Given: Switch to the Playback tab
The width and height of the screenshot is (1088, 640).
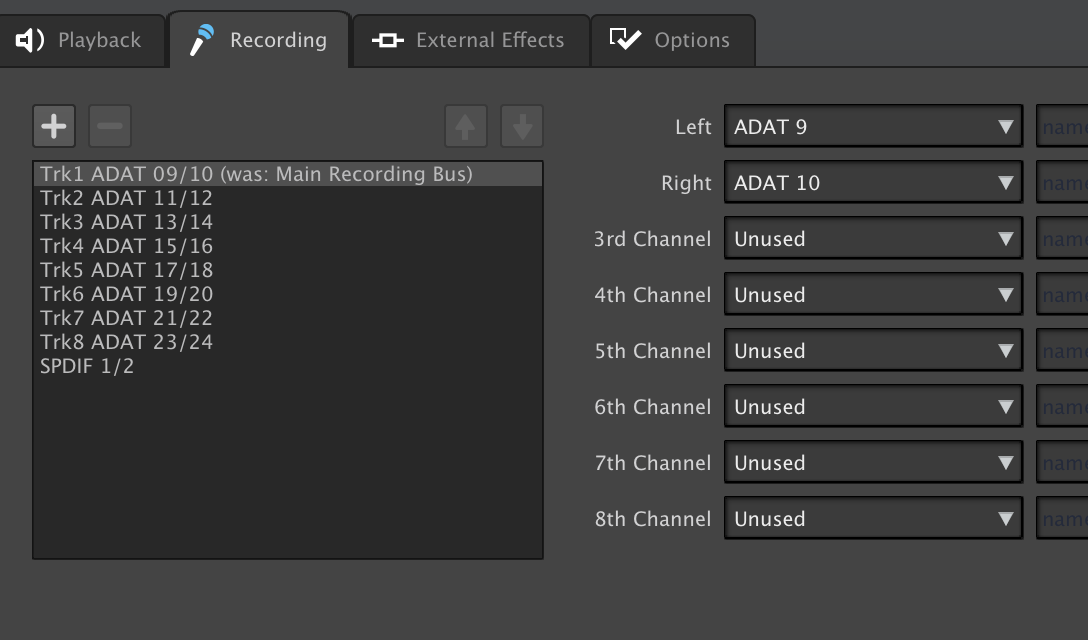Looking at the screenshot, I should pos(80,40).
